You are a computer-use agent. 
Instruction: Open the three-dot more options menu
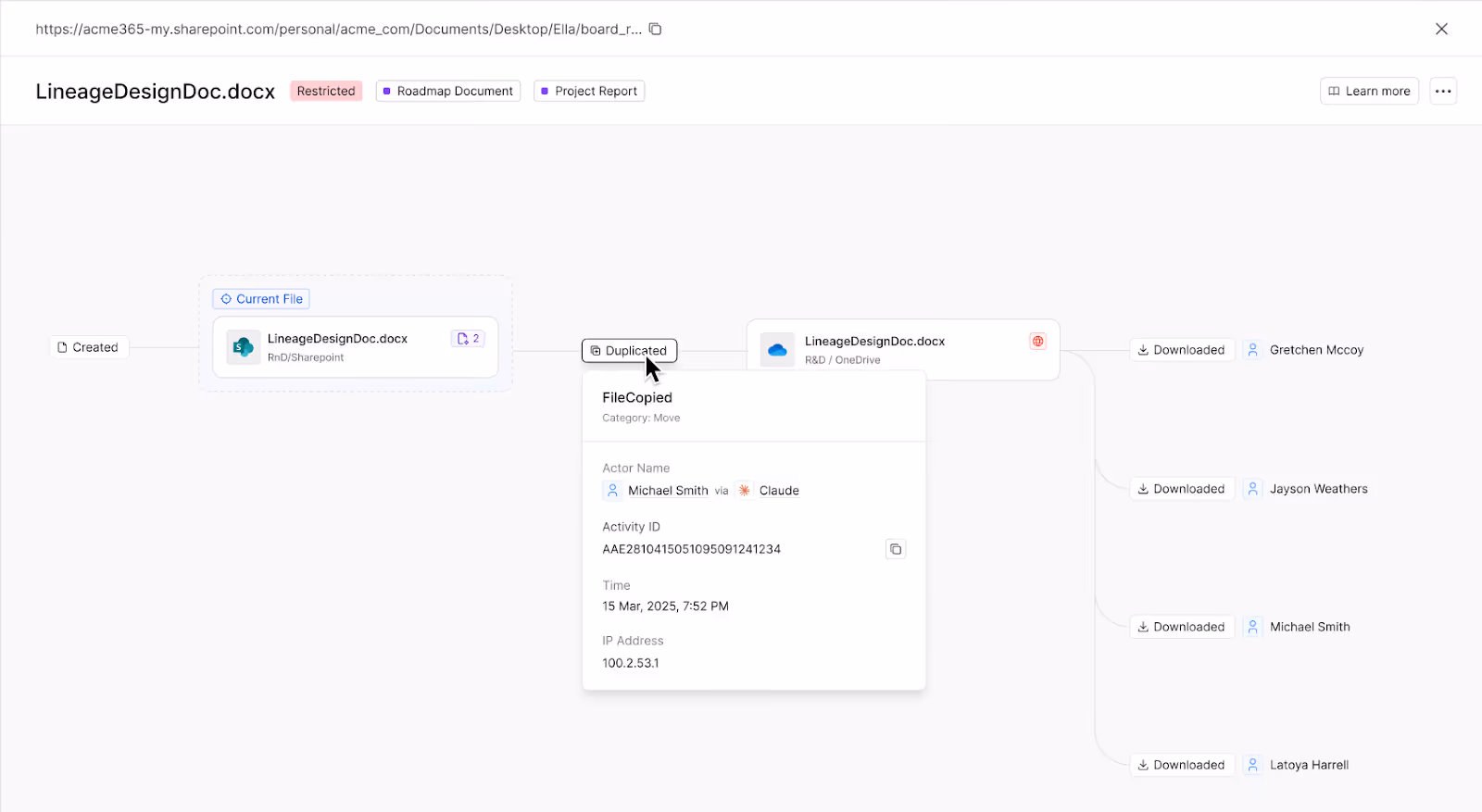[x=1443, y=91]
